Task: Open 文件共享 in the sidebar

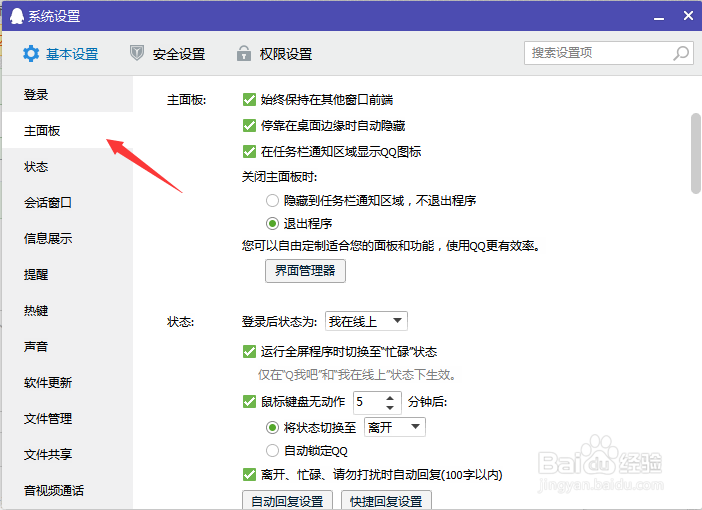Action: click(x=68, y=454)
